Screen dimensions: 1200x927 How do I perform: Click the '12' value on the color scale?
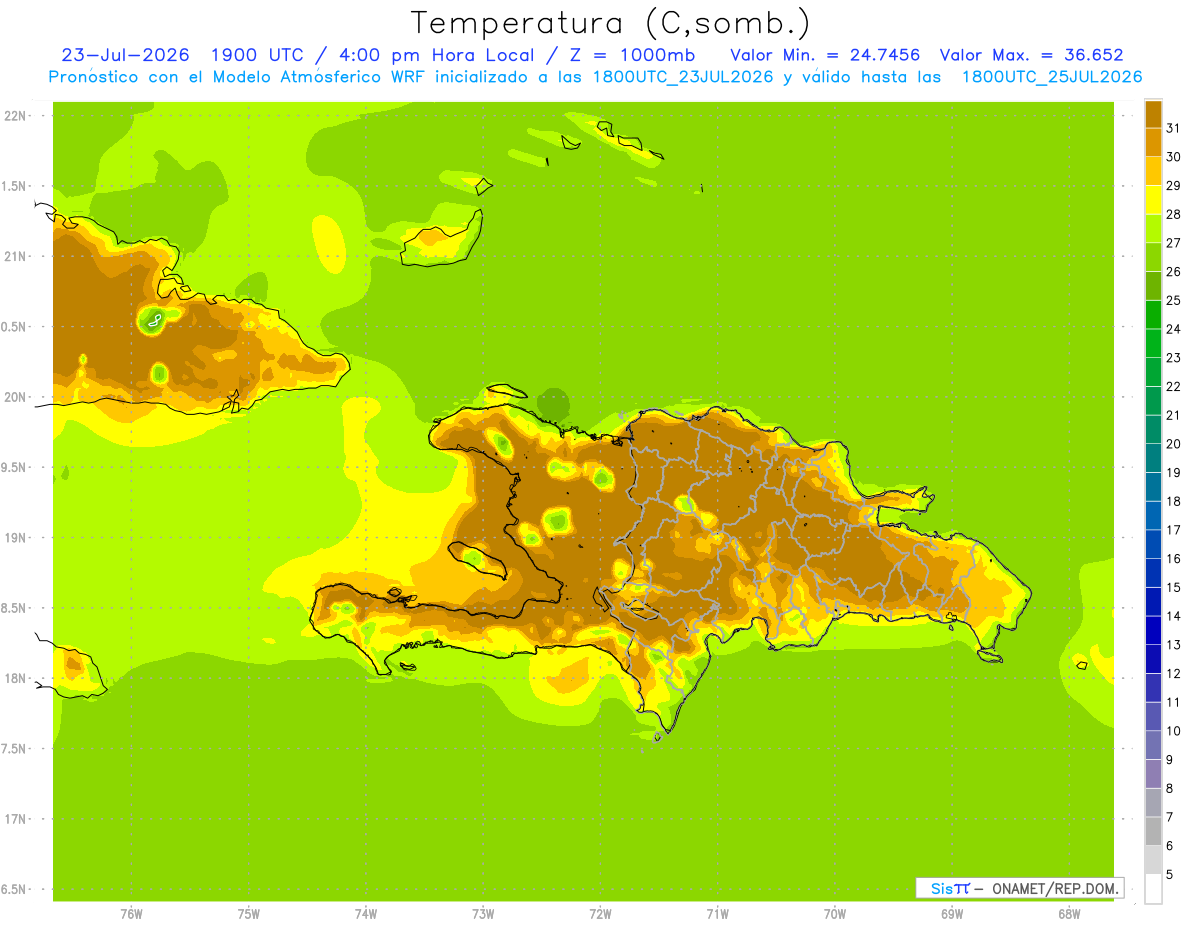click(1173, 674)
